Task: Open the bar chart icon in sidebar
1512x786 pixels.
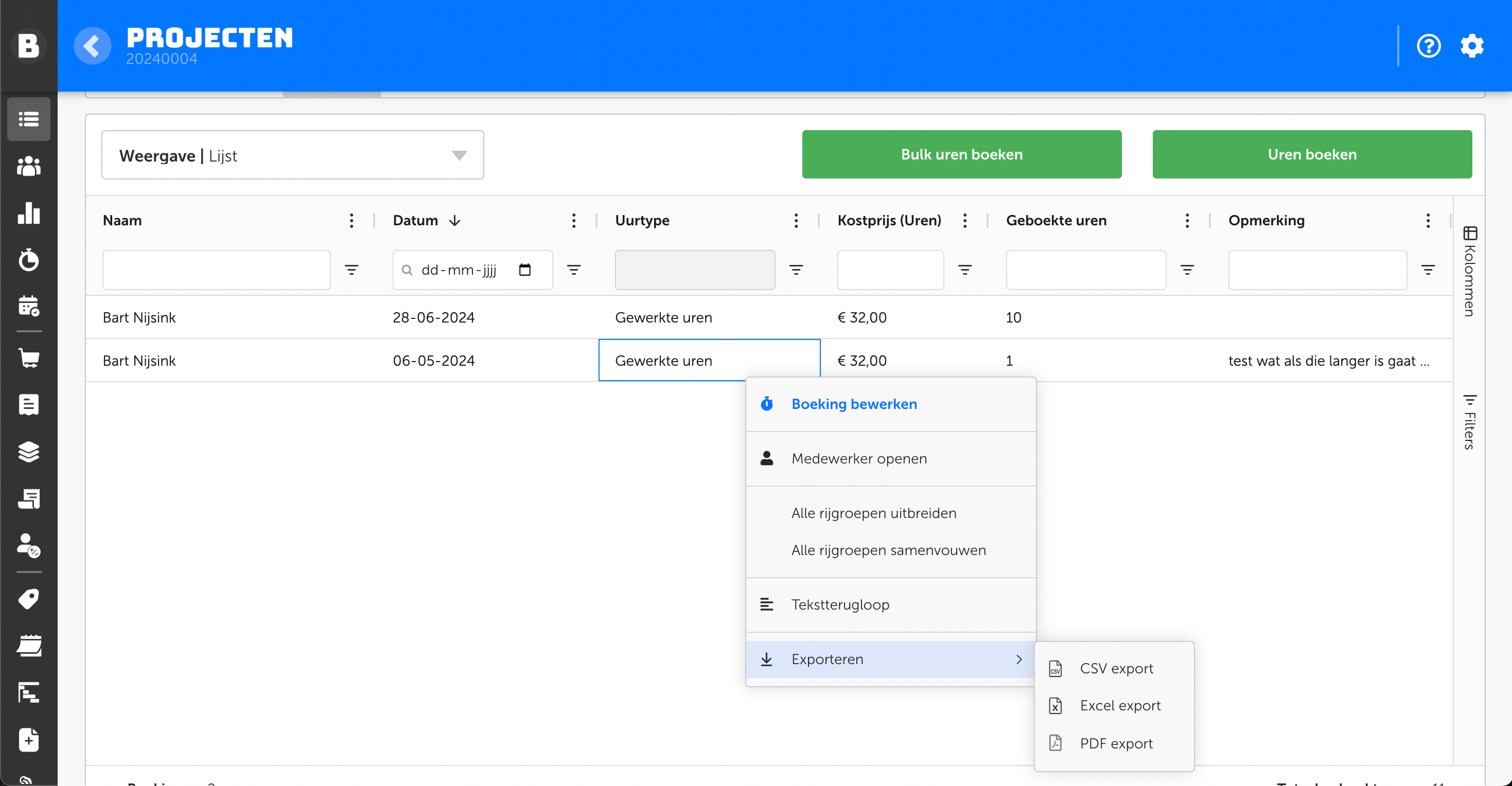Action: [29, 213]
